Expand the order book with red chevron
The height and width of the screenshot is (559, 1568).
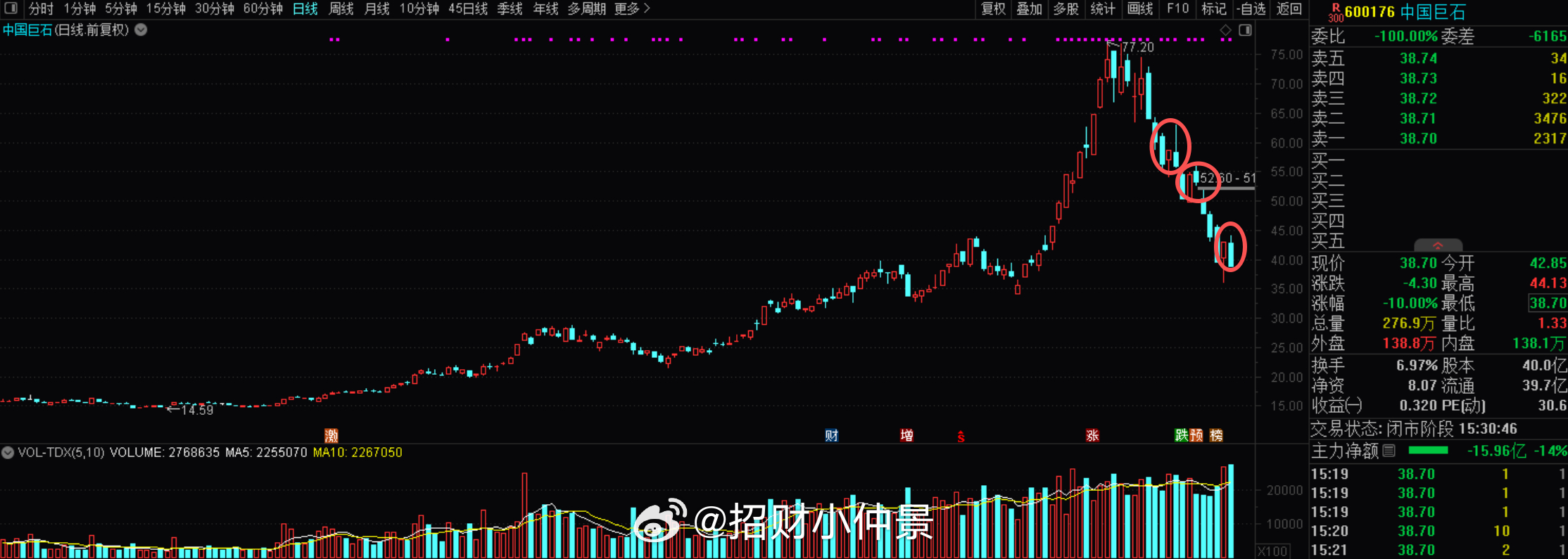pos(1438,245)
